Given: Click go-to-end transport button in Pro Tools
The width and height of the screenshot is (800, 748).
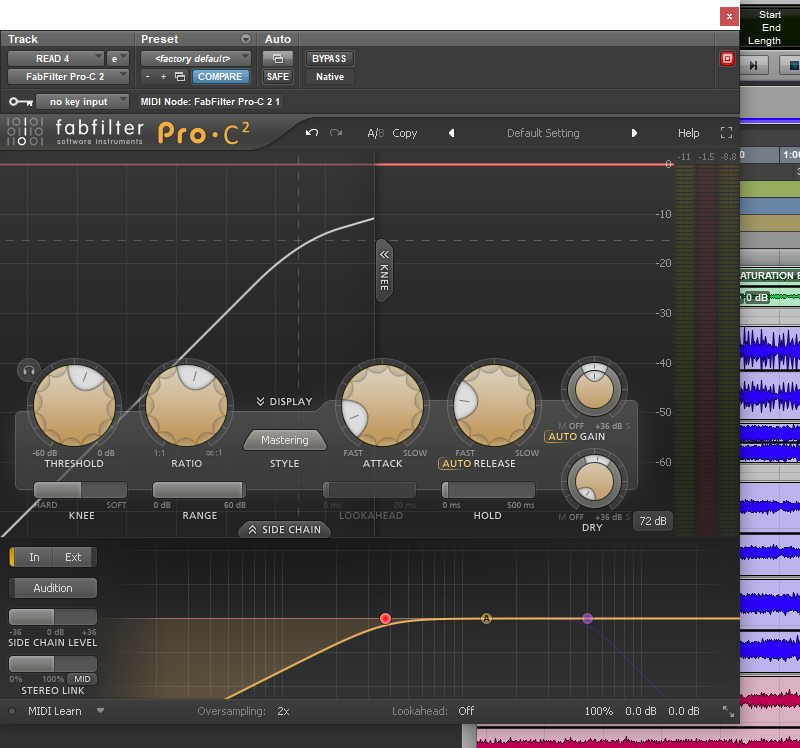Looking at the screenshot, I should 754,65.
